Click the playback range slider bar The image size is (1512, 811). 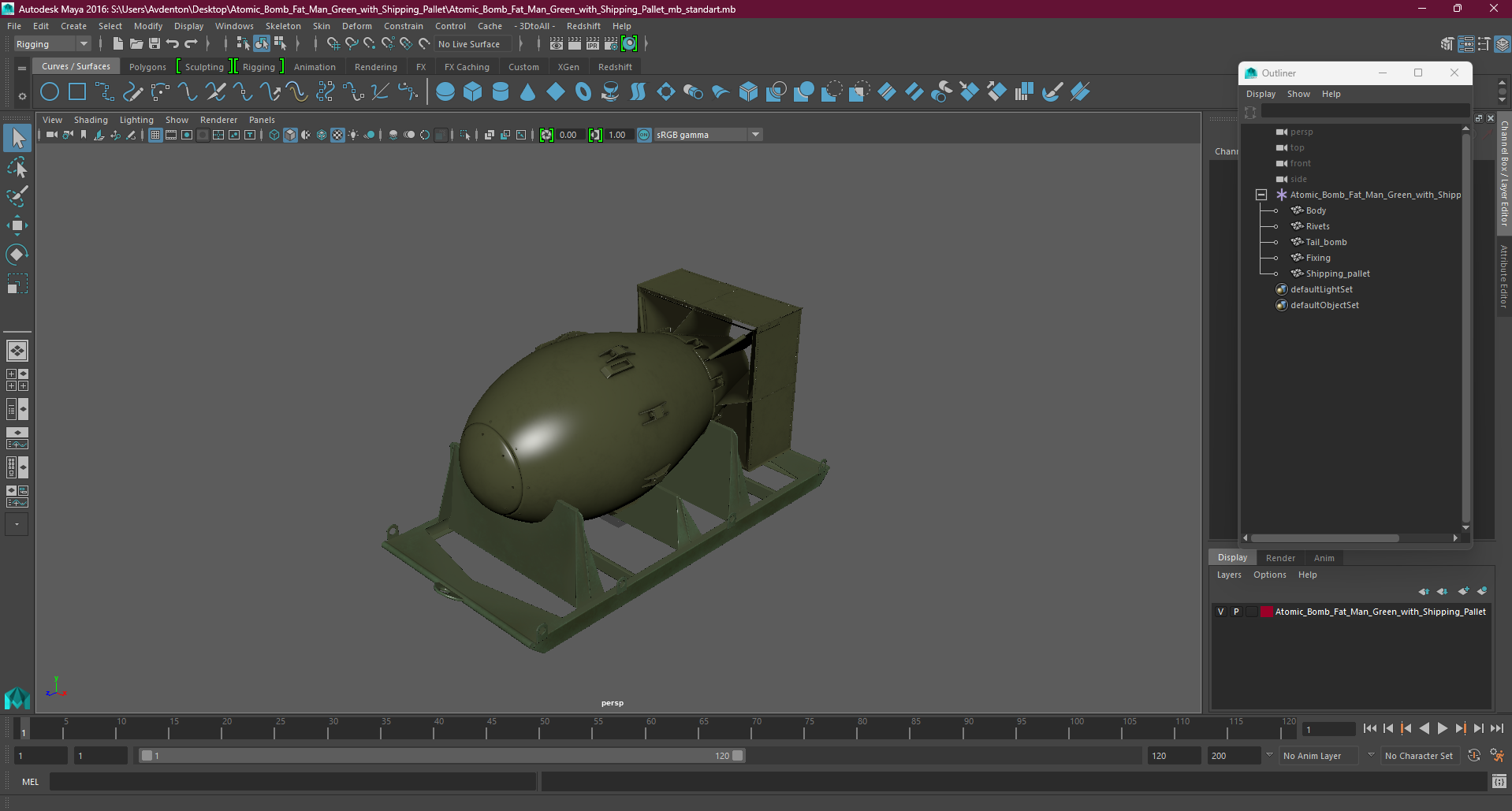(x=441, y=756)
